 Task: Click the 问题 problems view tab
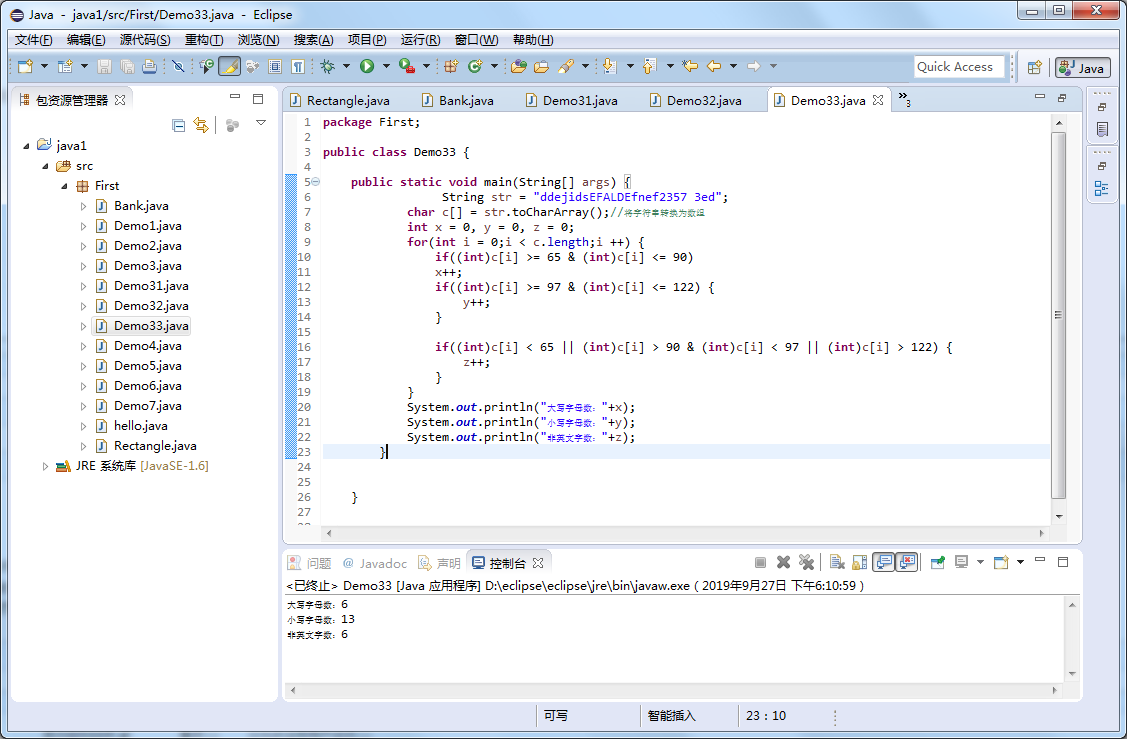click(x=310, y=564)
